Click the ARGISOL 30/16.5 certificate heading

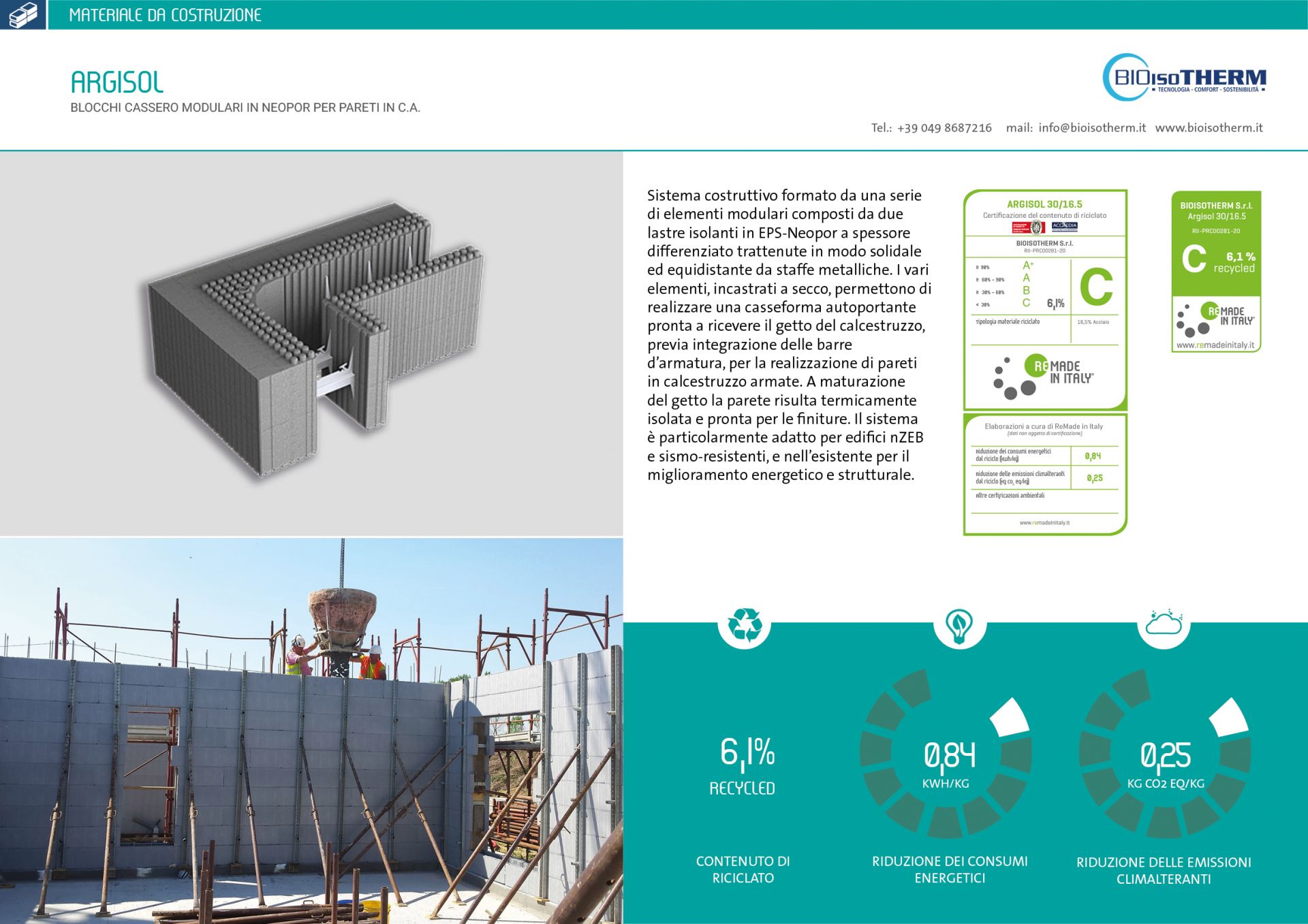click(x=1044, y=204)
